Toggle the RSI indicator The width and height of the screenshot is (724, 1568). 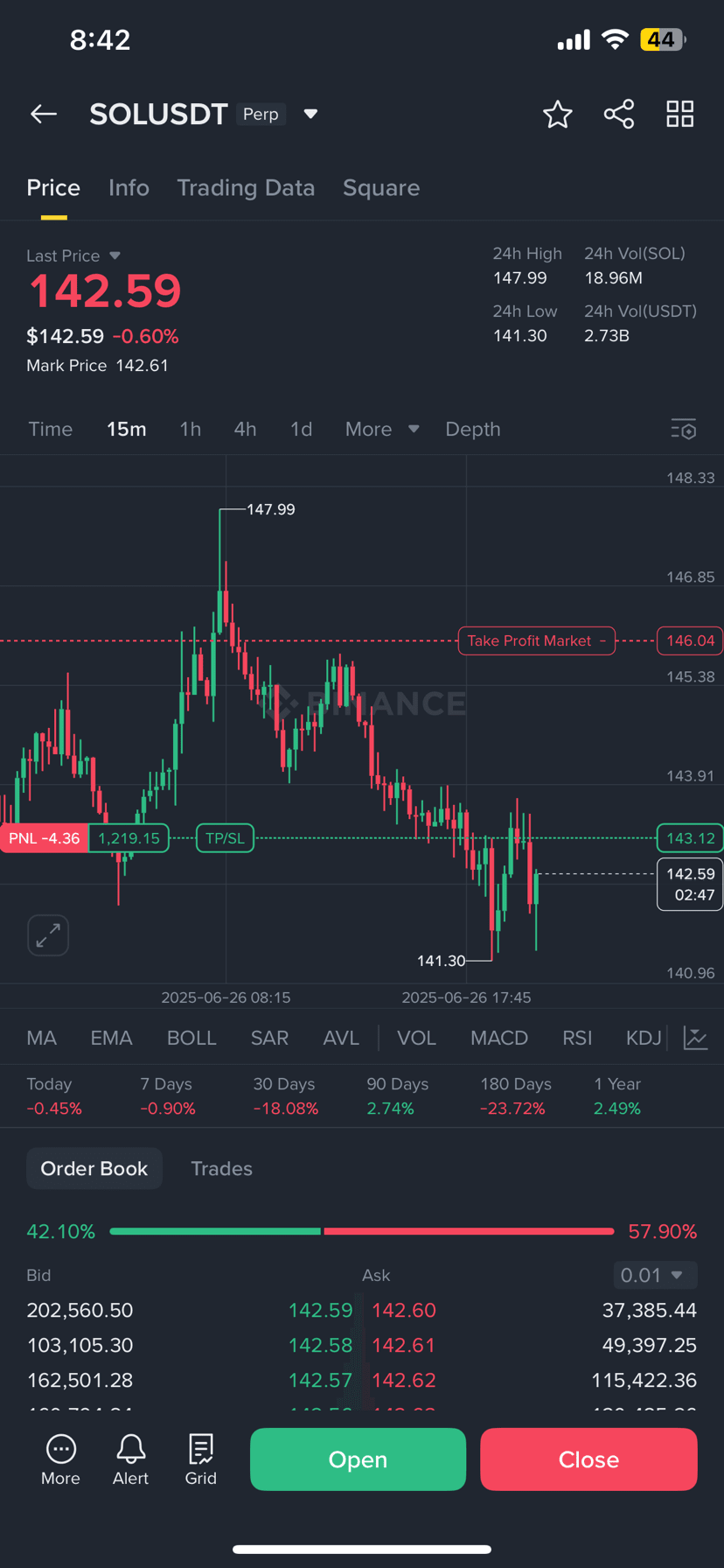[577, 1039]
